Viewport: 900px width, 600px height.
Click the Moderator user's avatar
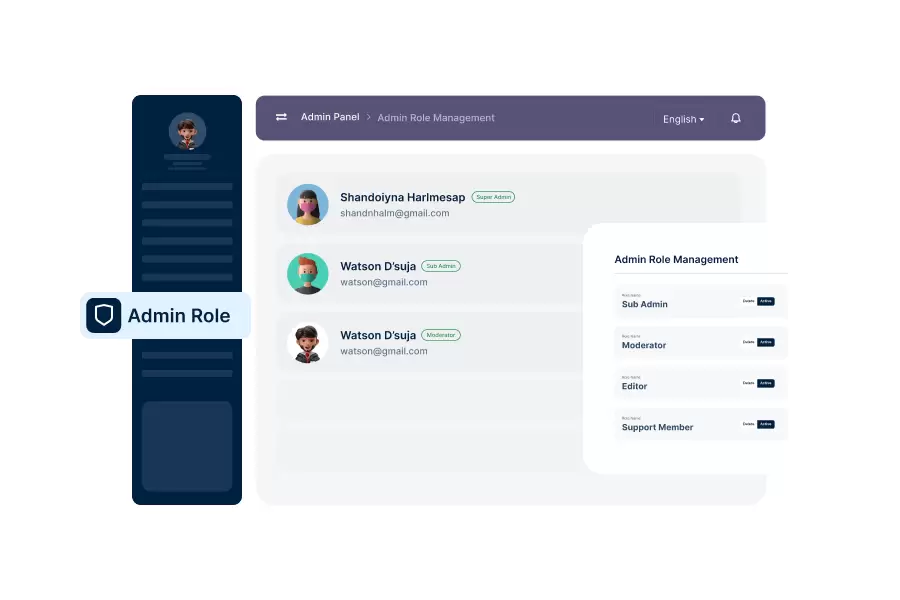pos(307,342)
